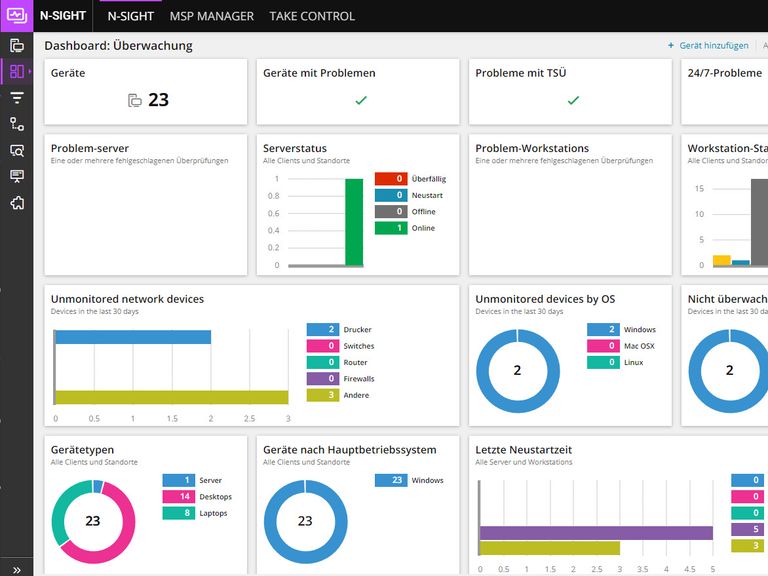Click the Dashboard: Überwachung heading
The image size is (768, 576).
(x=119, y=46)
